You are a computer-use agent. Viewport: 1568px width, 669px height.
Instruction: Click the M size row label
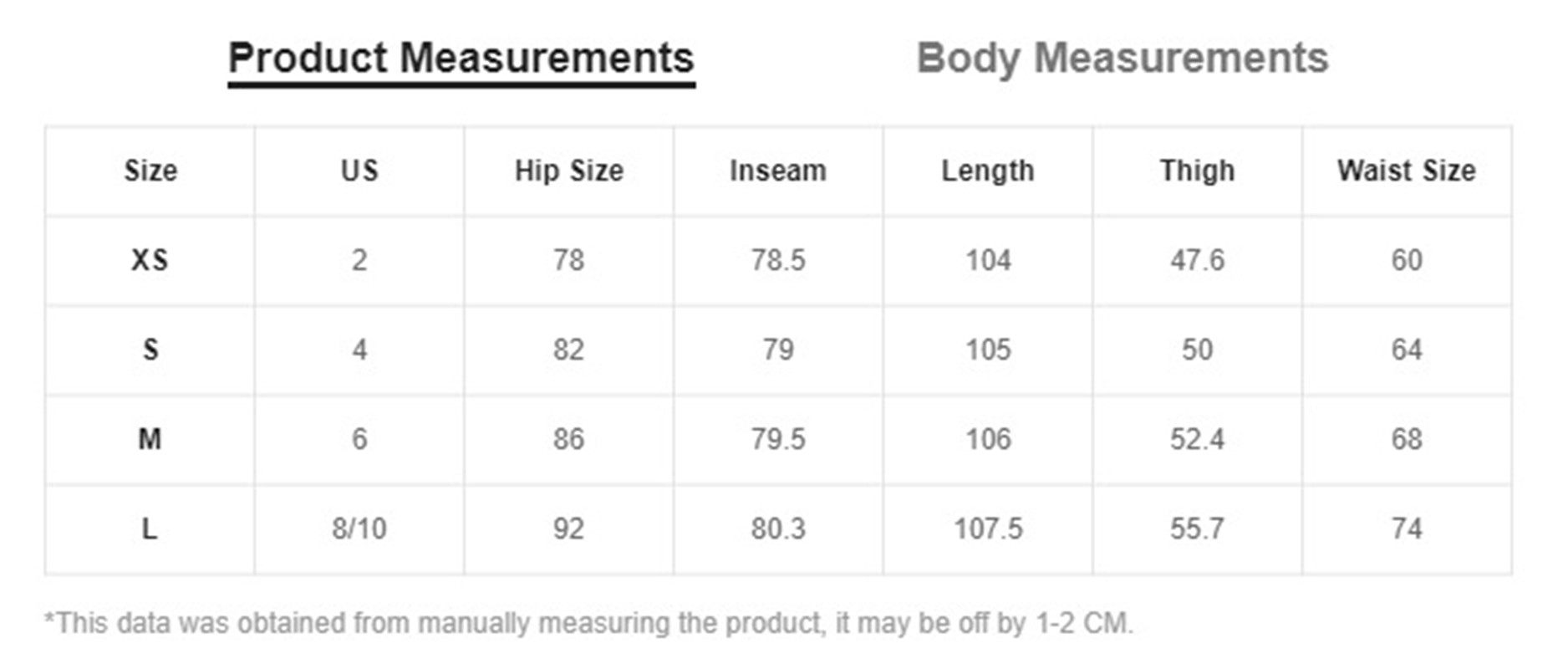pyautogui.click(x=150, y=439)
